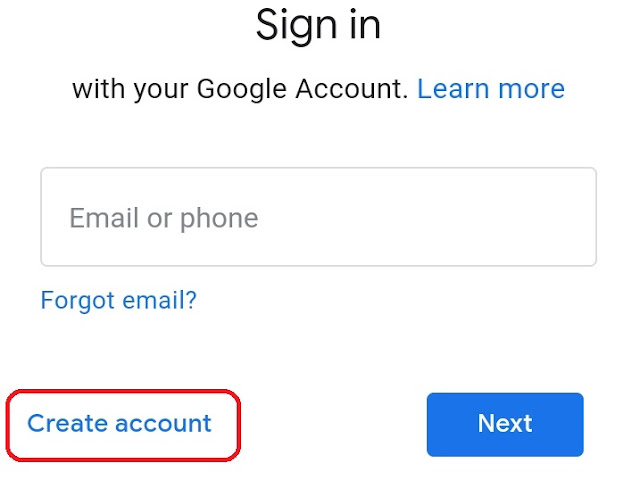The height and width of the screenshot is (480, 640).
Task: Choose Create account inside the red outline
Action: point(119,423)
